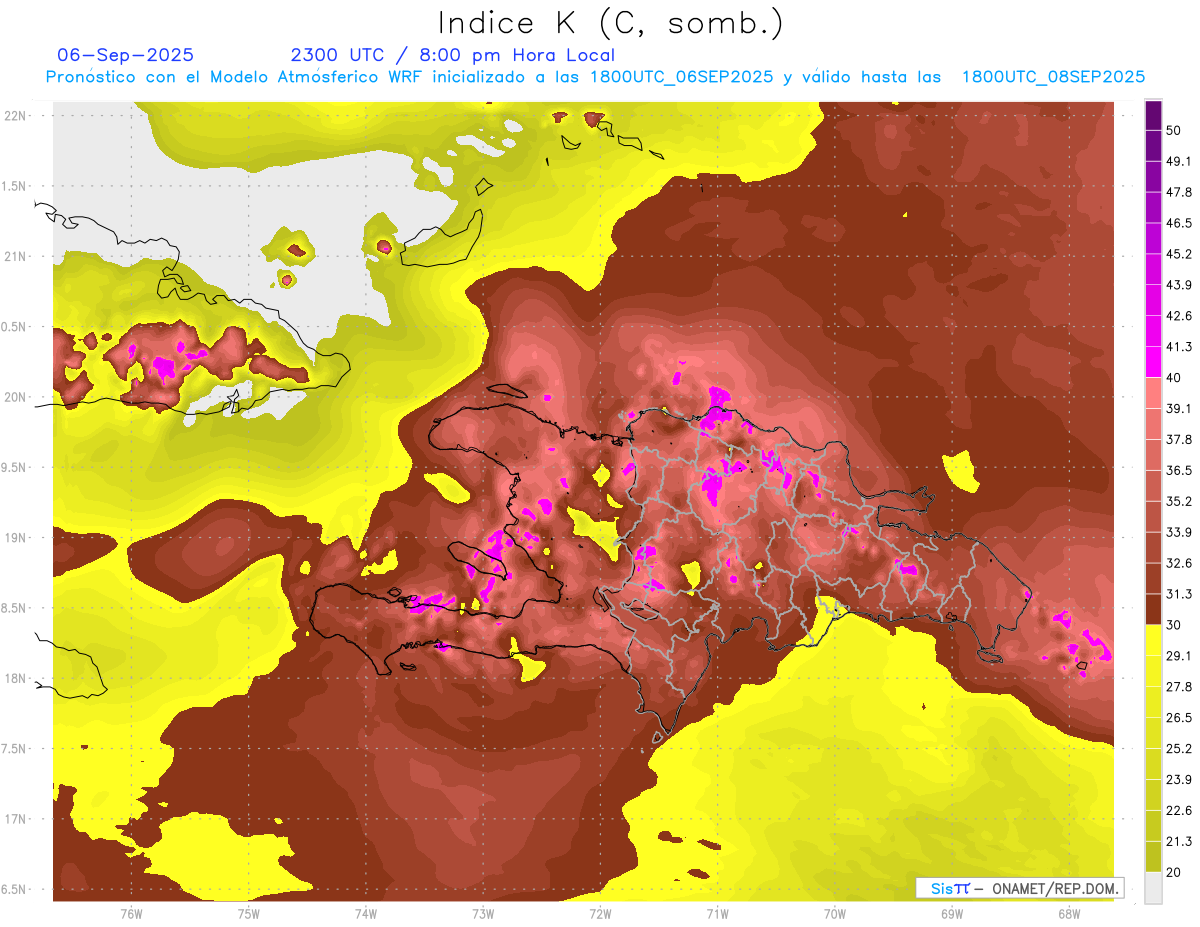
Task: Select the "46.5" color scale value
Action: (x=1178, y=223)
